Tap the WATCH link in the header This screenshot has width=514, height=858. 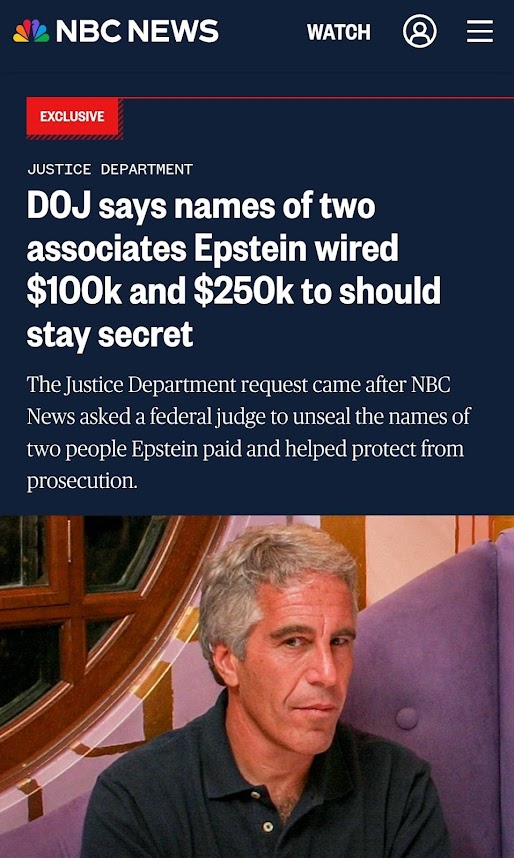338,32
